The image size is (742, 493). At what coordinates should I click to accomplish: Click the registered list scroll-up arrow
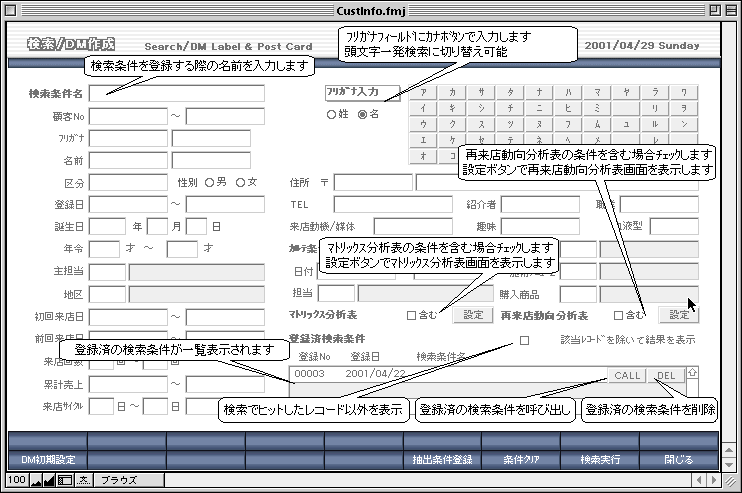click(x=692, y=373)
